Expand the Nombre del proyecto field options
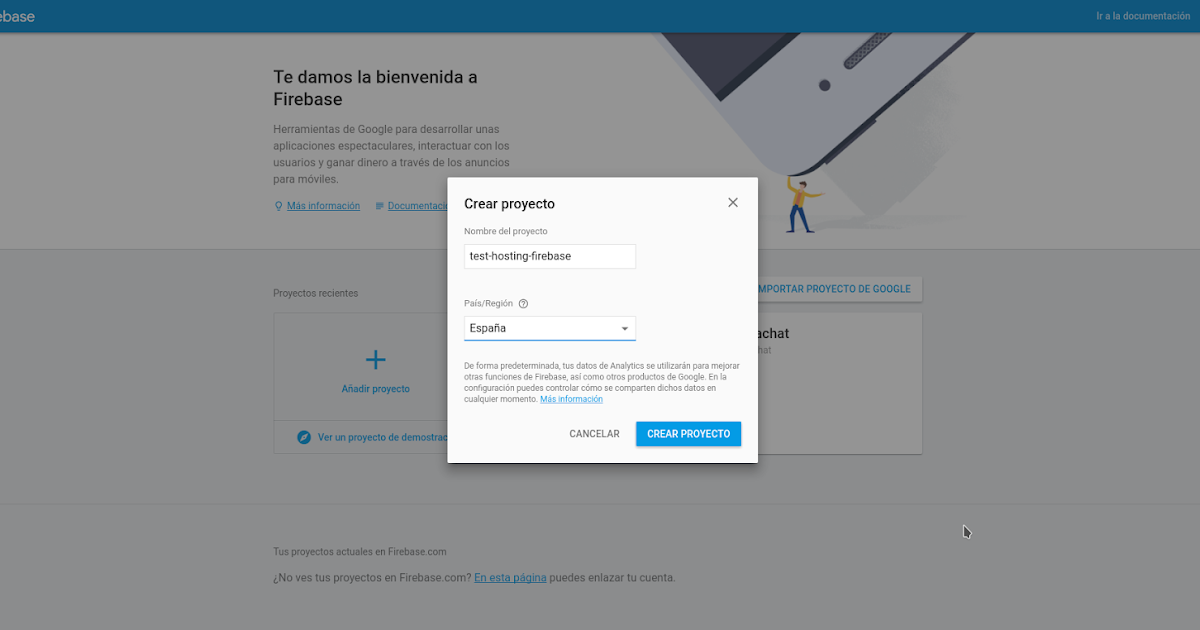Image resolution: width=1200 pixels, height=630 pixels. [x=550, y=256]
